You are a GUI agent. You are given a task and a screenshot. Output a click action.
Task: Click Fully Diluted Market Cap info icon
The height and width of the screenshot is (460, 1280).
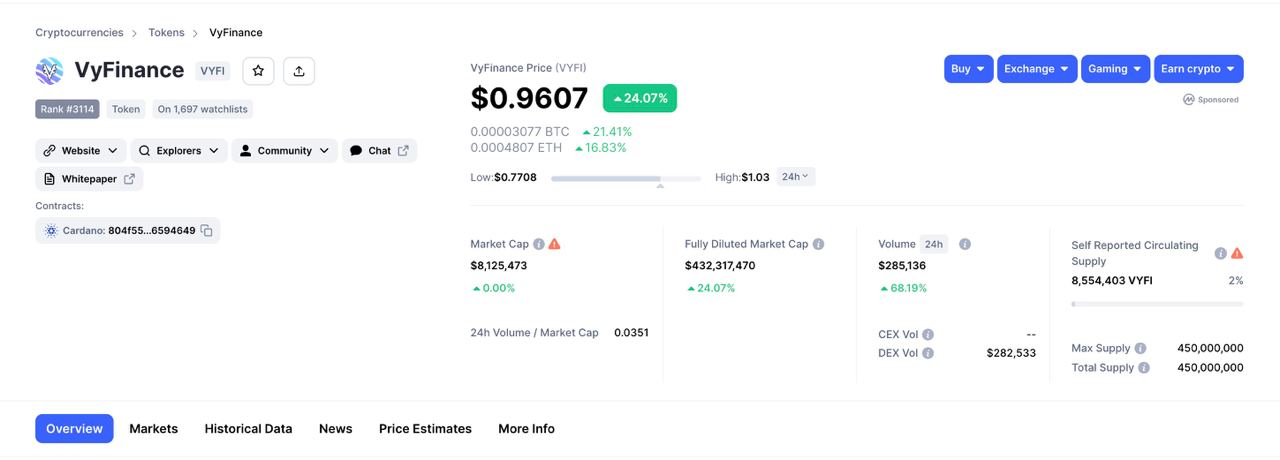(818, 244)
